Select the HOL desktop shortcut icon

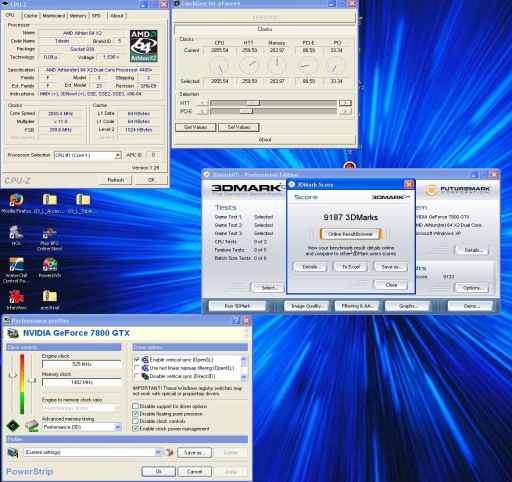pyautogui.click(x=16, y=232)
